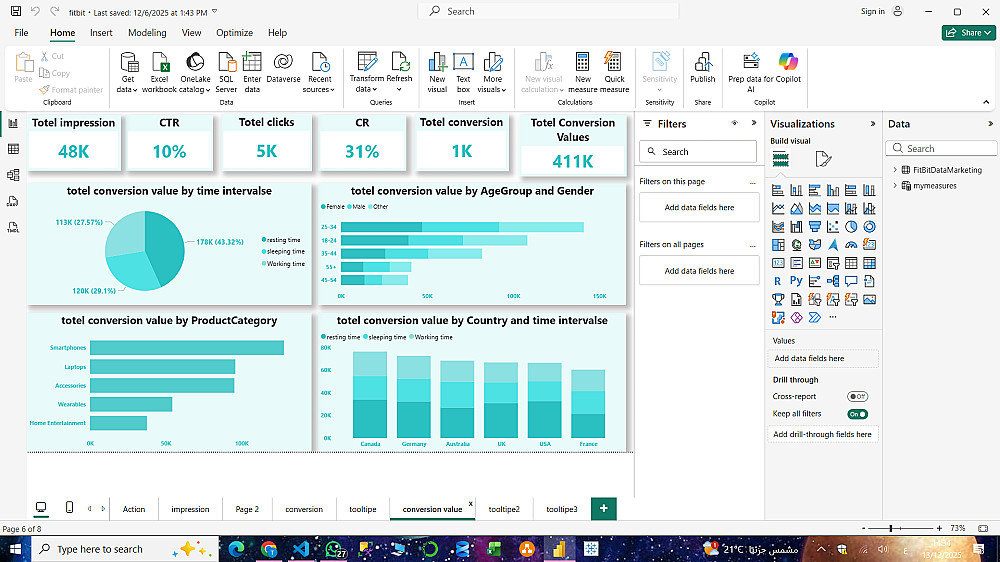The height and width of the screenshot is (562, 1000).
Task: Switch to Table view in left sidebar
Action: [x=13, y=149]
